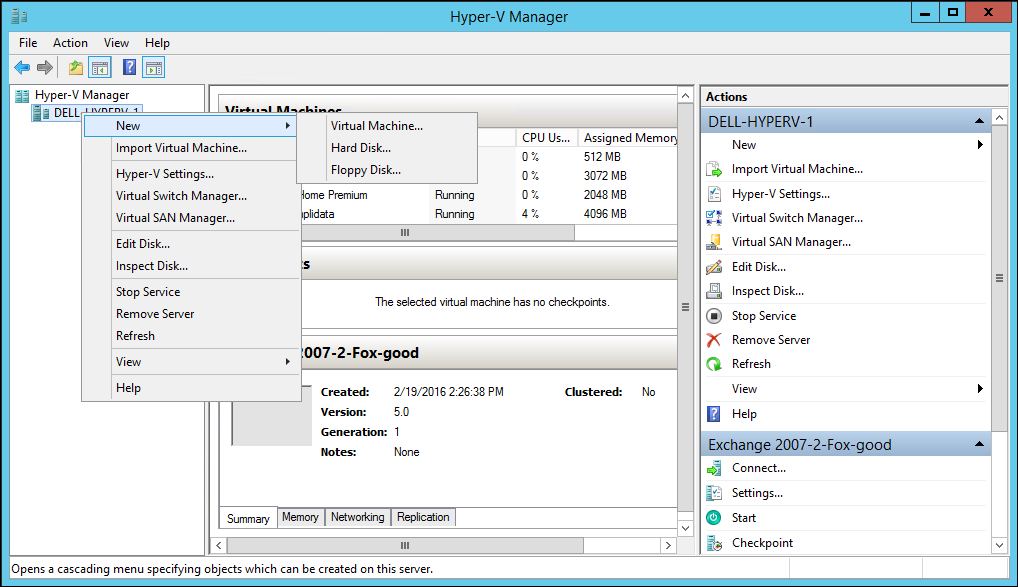Screen dimensions: 1018x587
Task: Click the green Refresh icon in Actions
Action: click(x=714, y=364)
